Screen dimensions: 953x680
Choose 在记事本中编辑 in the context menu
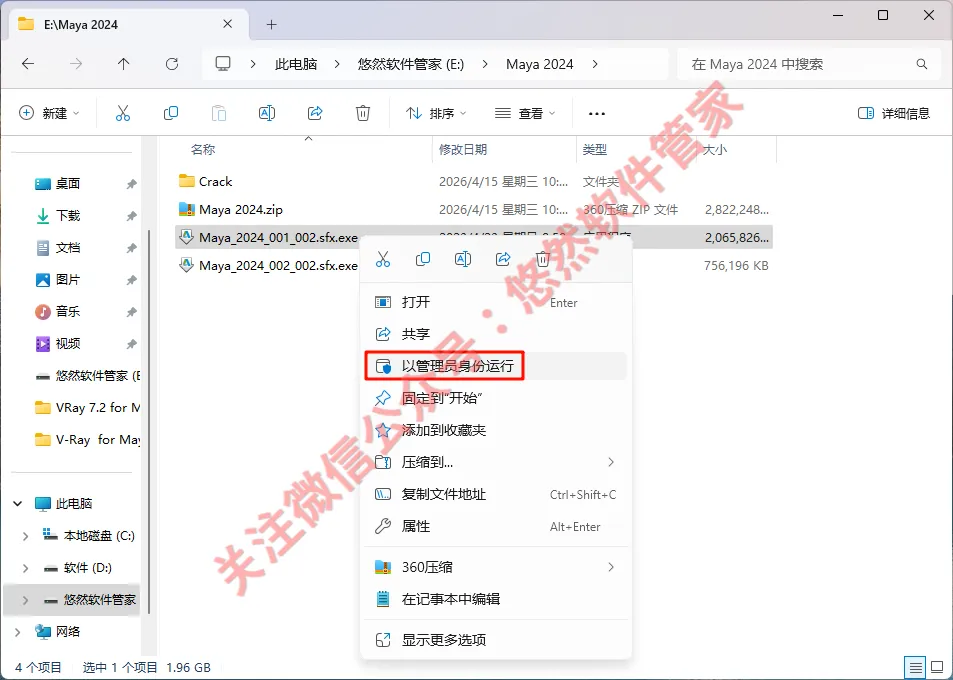tap(495, 599)
